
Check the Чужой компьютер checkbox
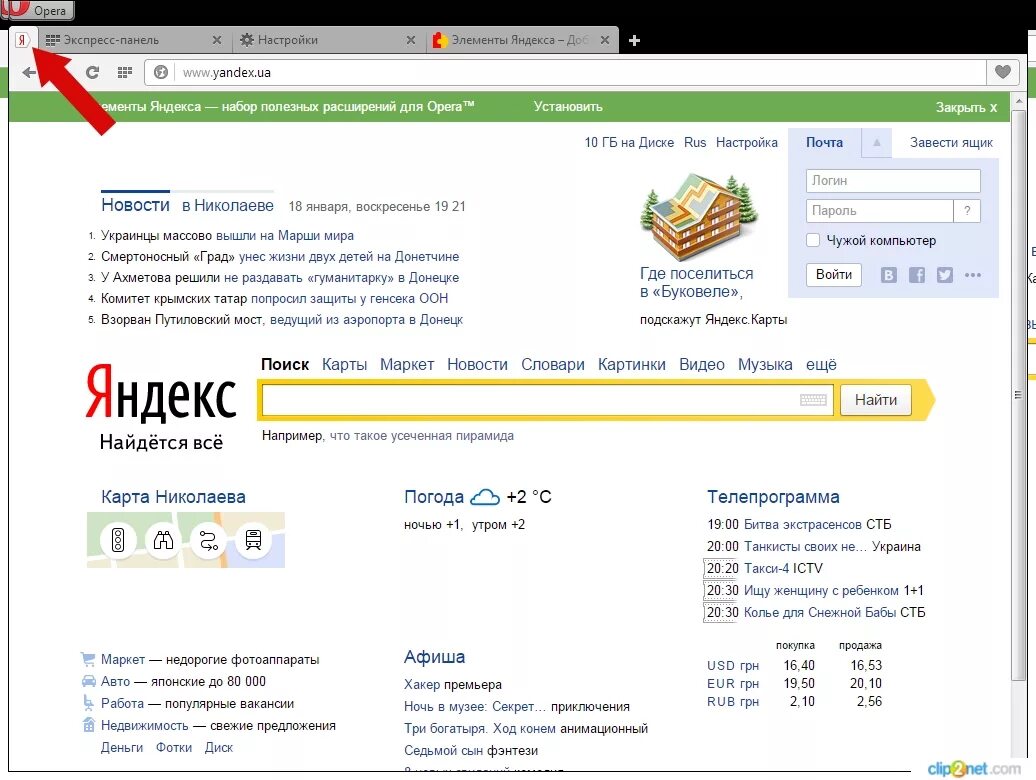(813, 240)
